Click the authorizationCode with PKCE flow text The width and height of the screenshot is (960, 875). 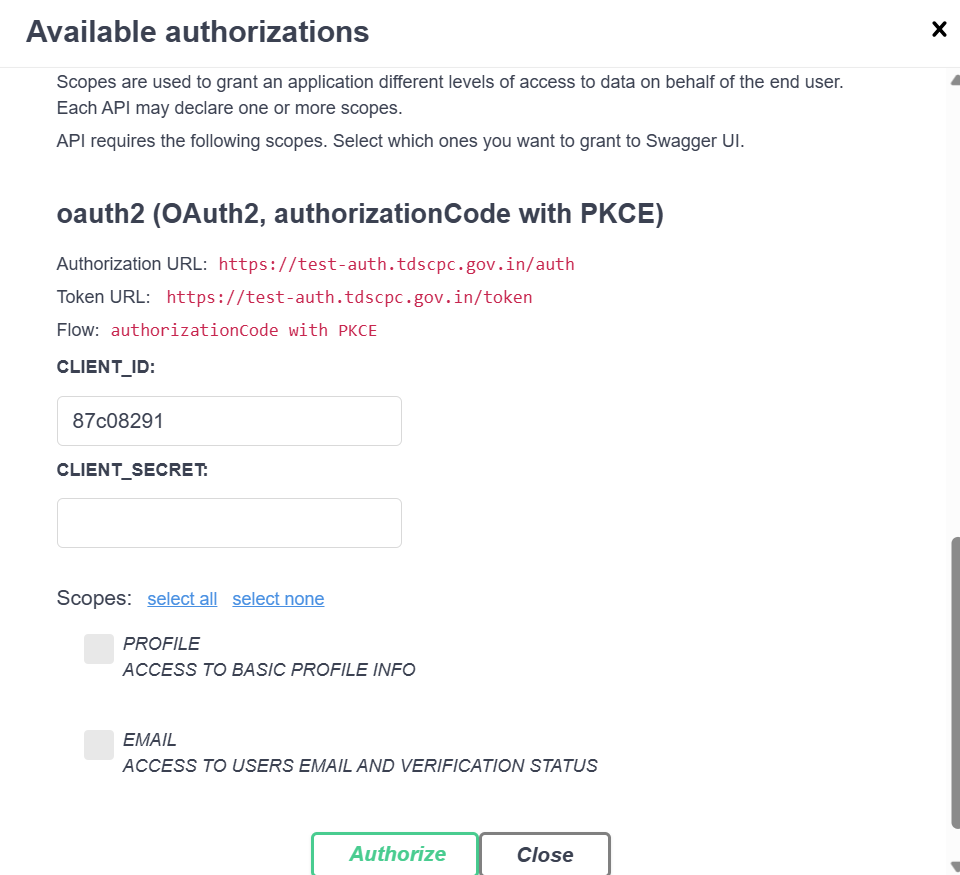point(244,329)
